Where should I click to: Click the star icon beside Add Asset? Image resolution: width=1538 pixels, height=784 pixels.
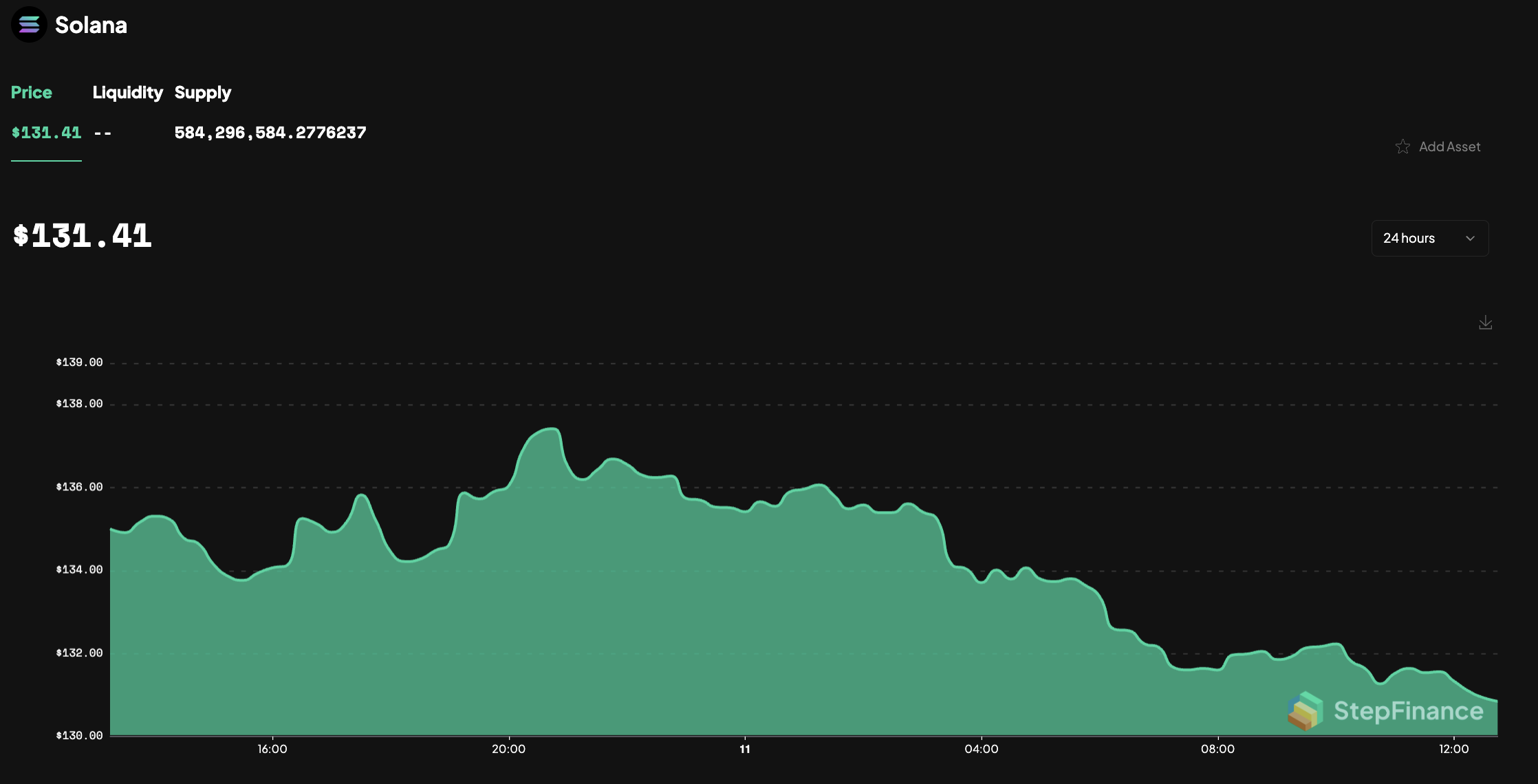pyautogui.click(x=1402, y=146)
